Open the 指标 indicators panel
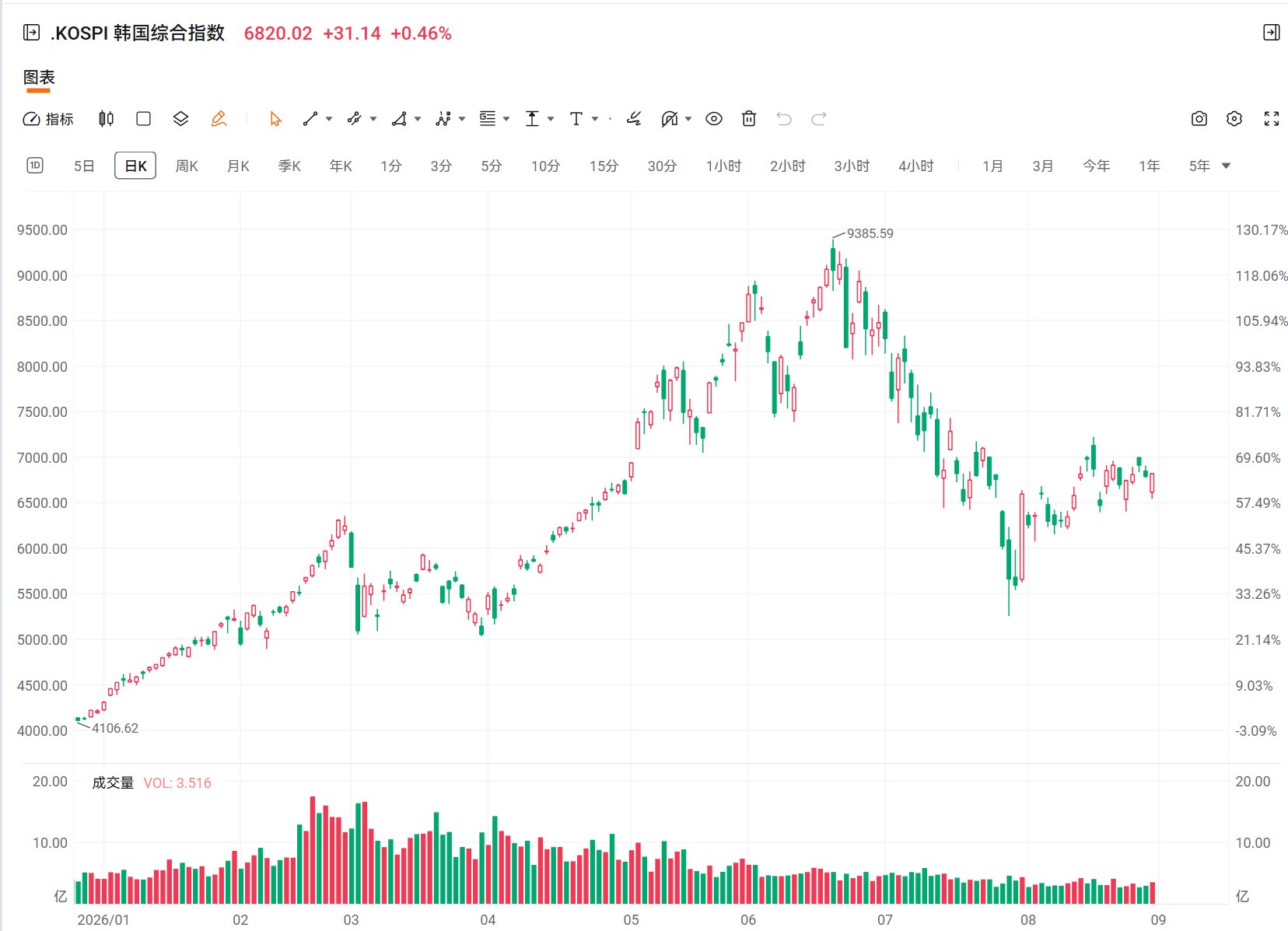Image resolution: width=1288 pixels, height=931 pixels. 48,119
